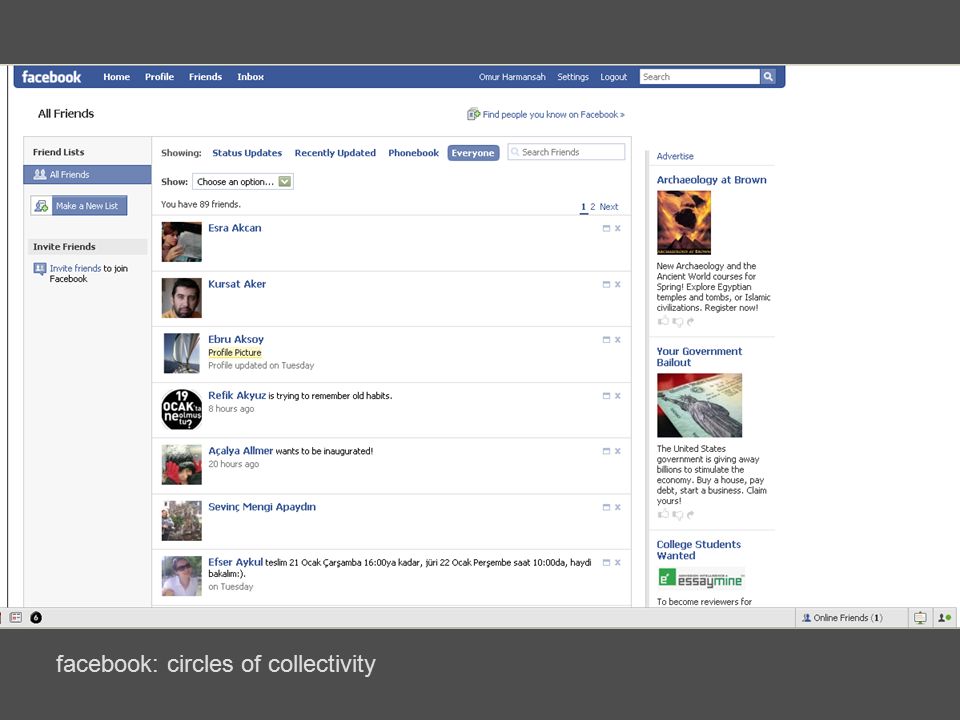960x720 pixels.
Task: Switch to Recently Updated filter
Action: pyautogui.click(x=335, y=153)
